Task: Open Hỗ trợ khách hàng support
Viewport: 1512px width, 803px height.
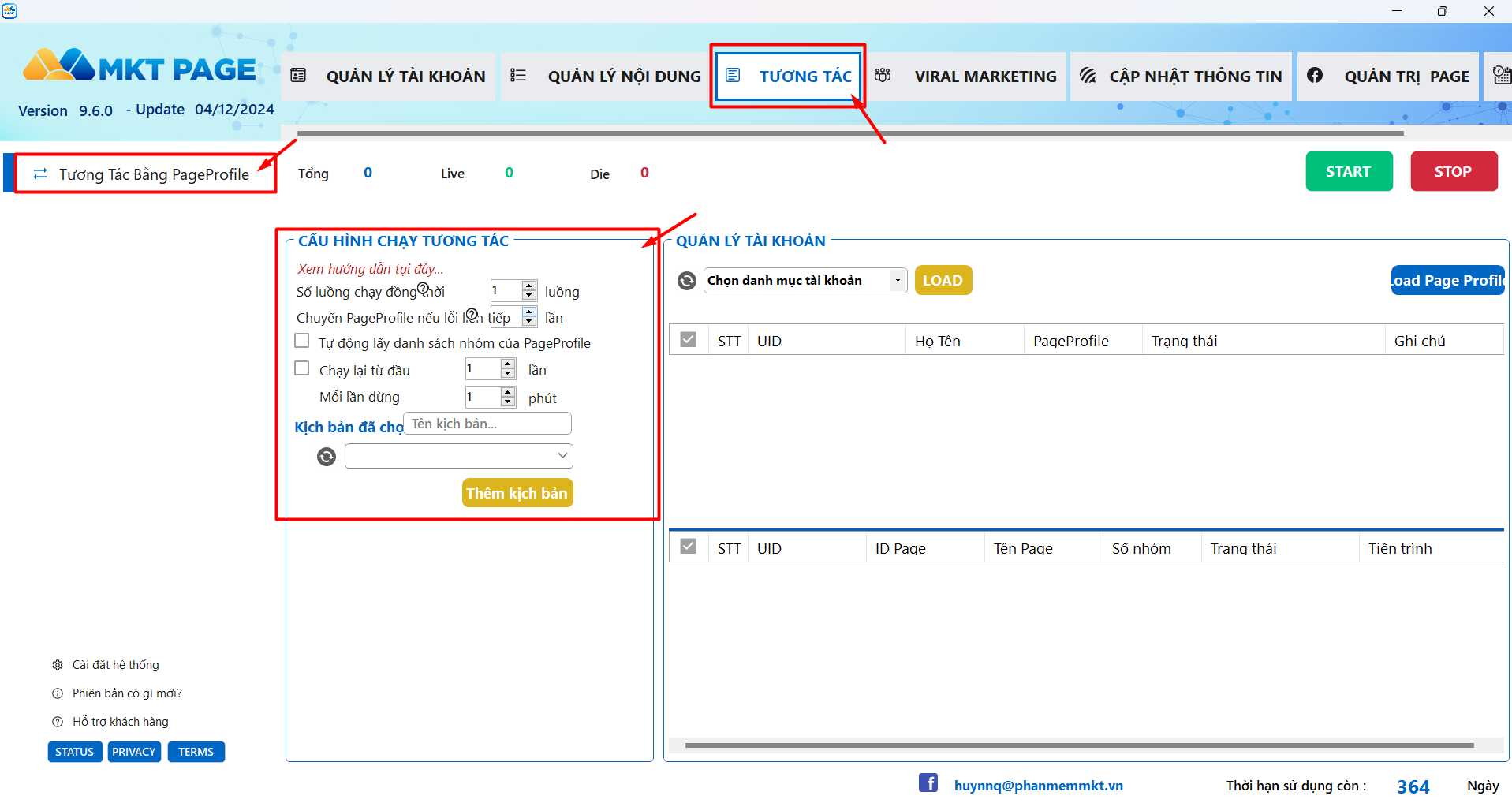Action: (121, 722)
